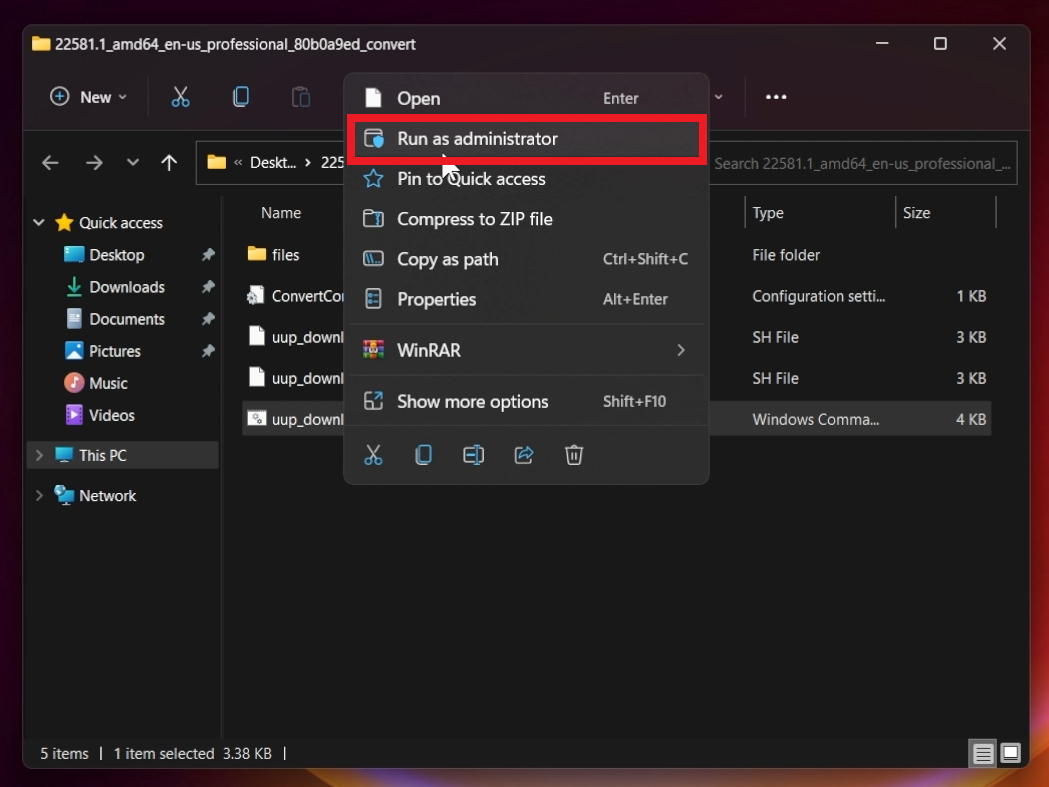Image resolution: width=1049 pixels, height=787 pixels.
Task: Open the WinRAR submenu arrow
Action: [x=681, y=350]
